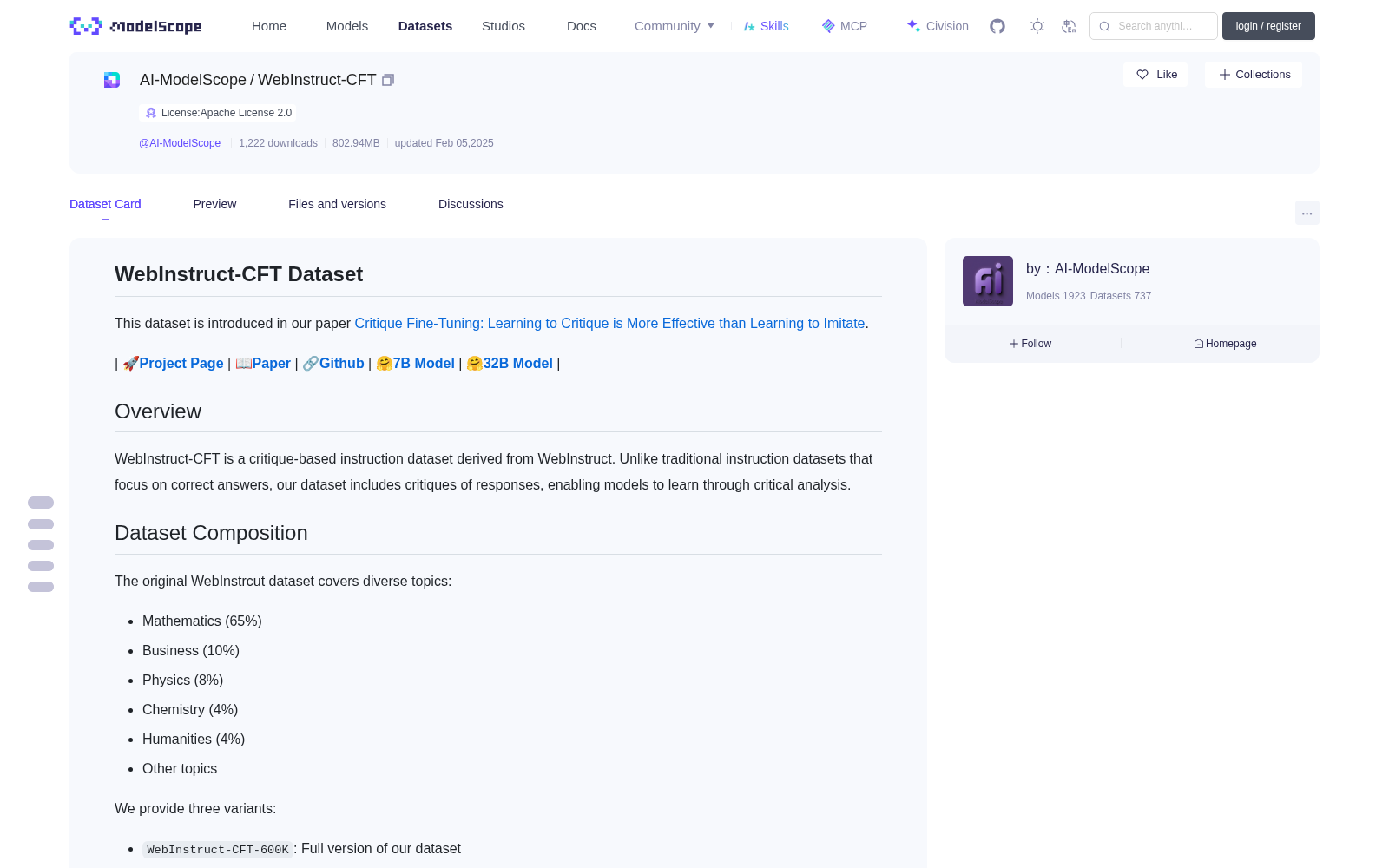Click last pill in left outline navigation
Screen dimensions: 1389x868
click(x=41, y=587)
